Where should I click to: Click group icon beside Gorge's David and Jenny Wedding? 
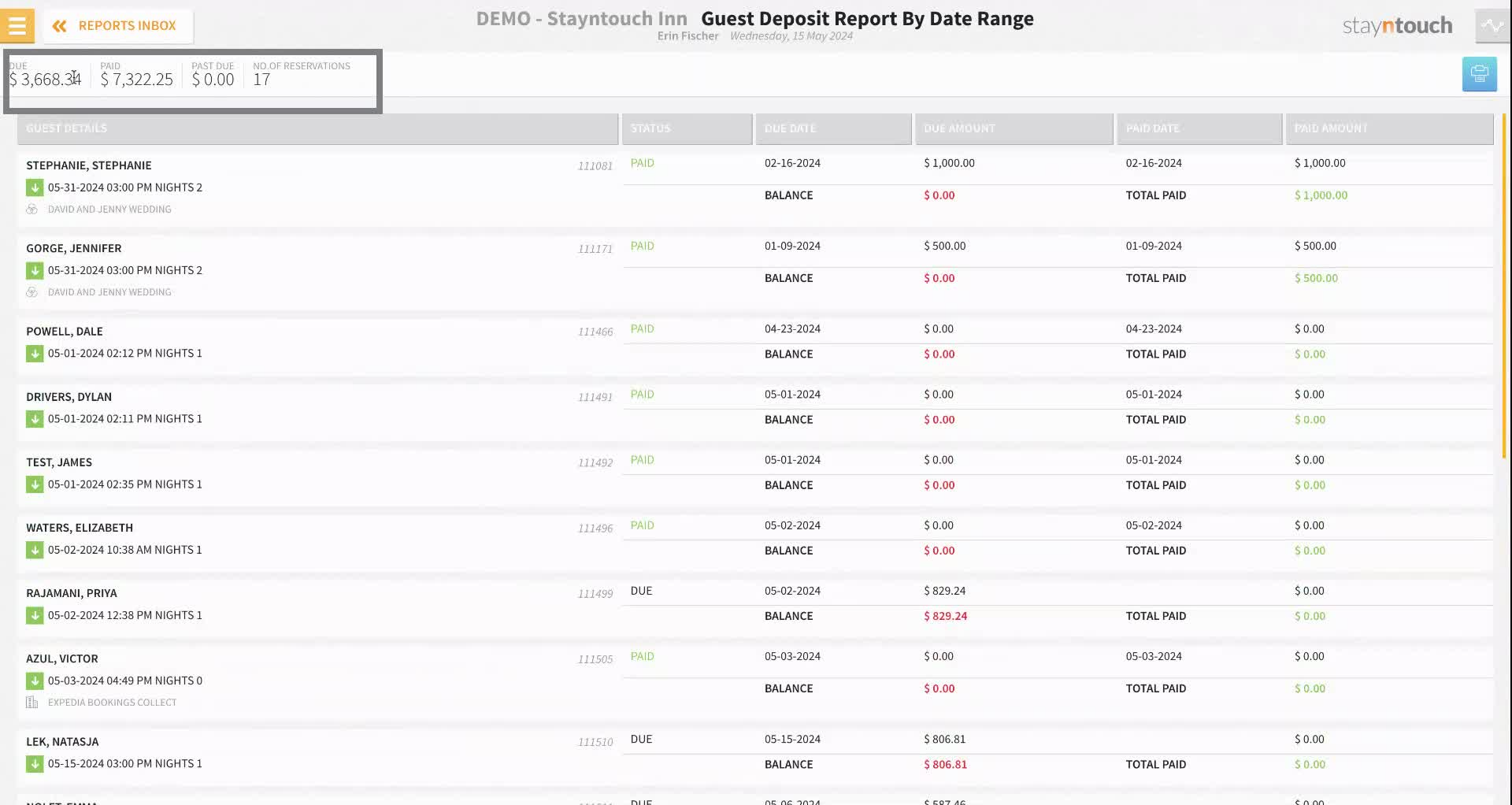pyautogui.click(x=31, y=292)
